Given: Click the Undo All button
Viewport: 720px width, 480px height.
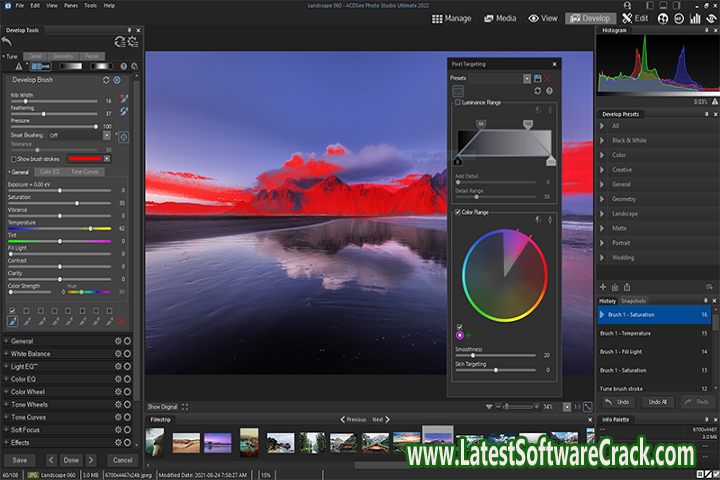Looking at the screenshot, I should tap(658, 401).
